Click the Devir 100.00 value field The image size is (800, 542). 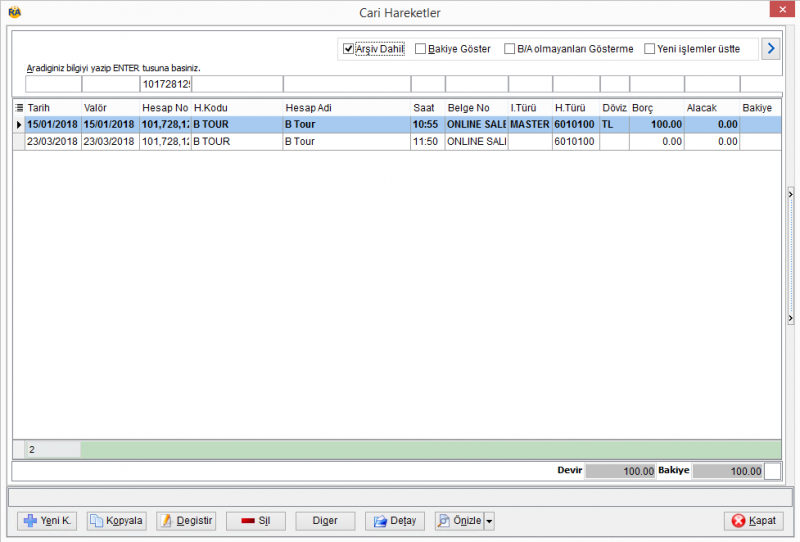(620, 471)
